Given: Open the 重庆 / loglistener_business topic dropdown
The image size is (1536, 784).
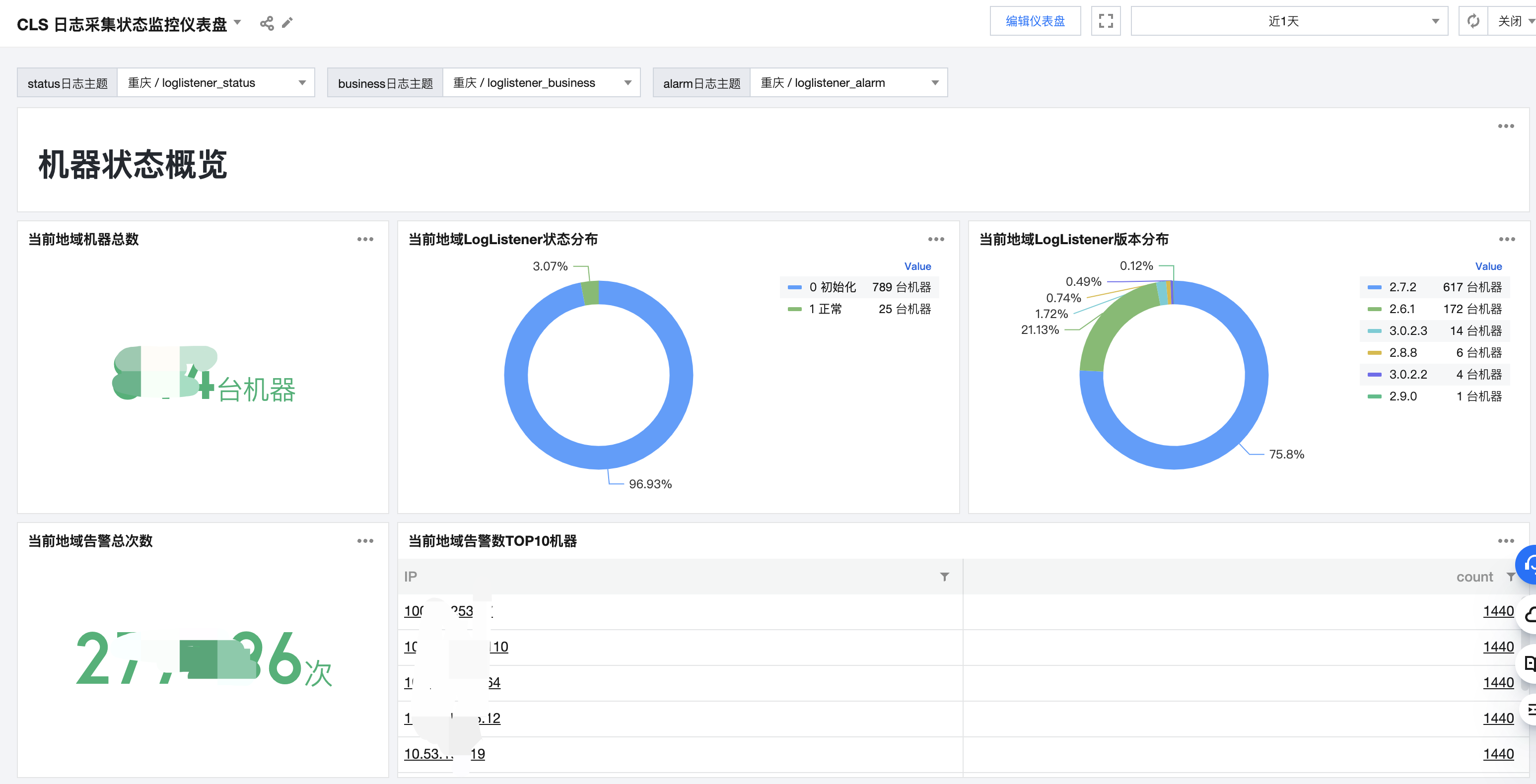Looking at the screenshot, I should (x=541, y=83).
